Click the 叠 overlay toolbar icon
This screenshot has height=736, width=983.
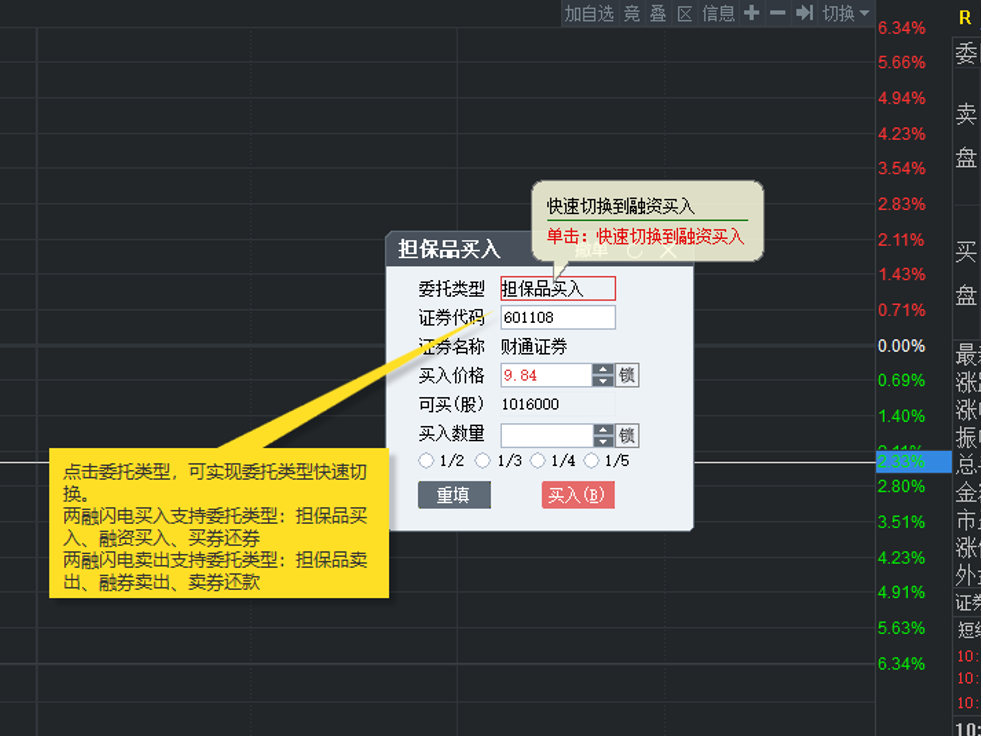(658, 13)
